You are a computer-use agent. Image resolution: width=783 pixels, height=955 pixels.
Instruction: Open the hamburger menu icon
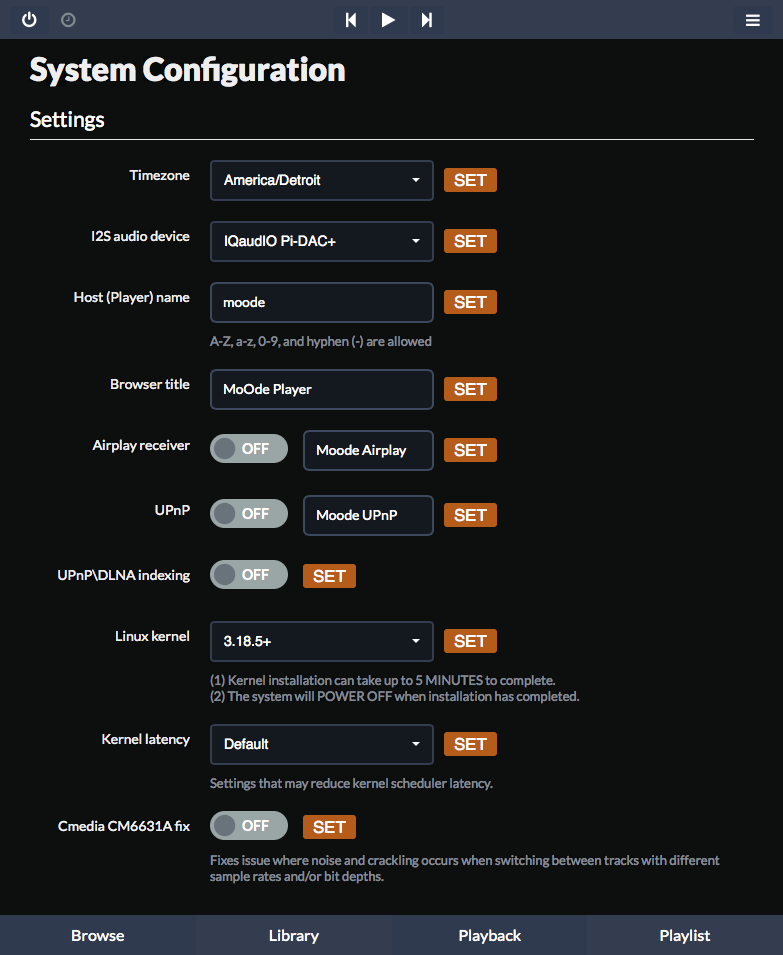point(753,20)
